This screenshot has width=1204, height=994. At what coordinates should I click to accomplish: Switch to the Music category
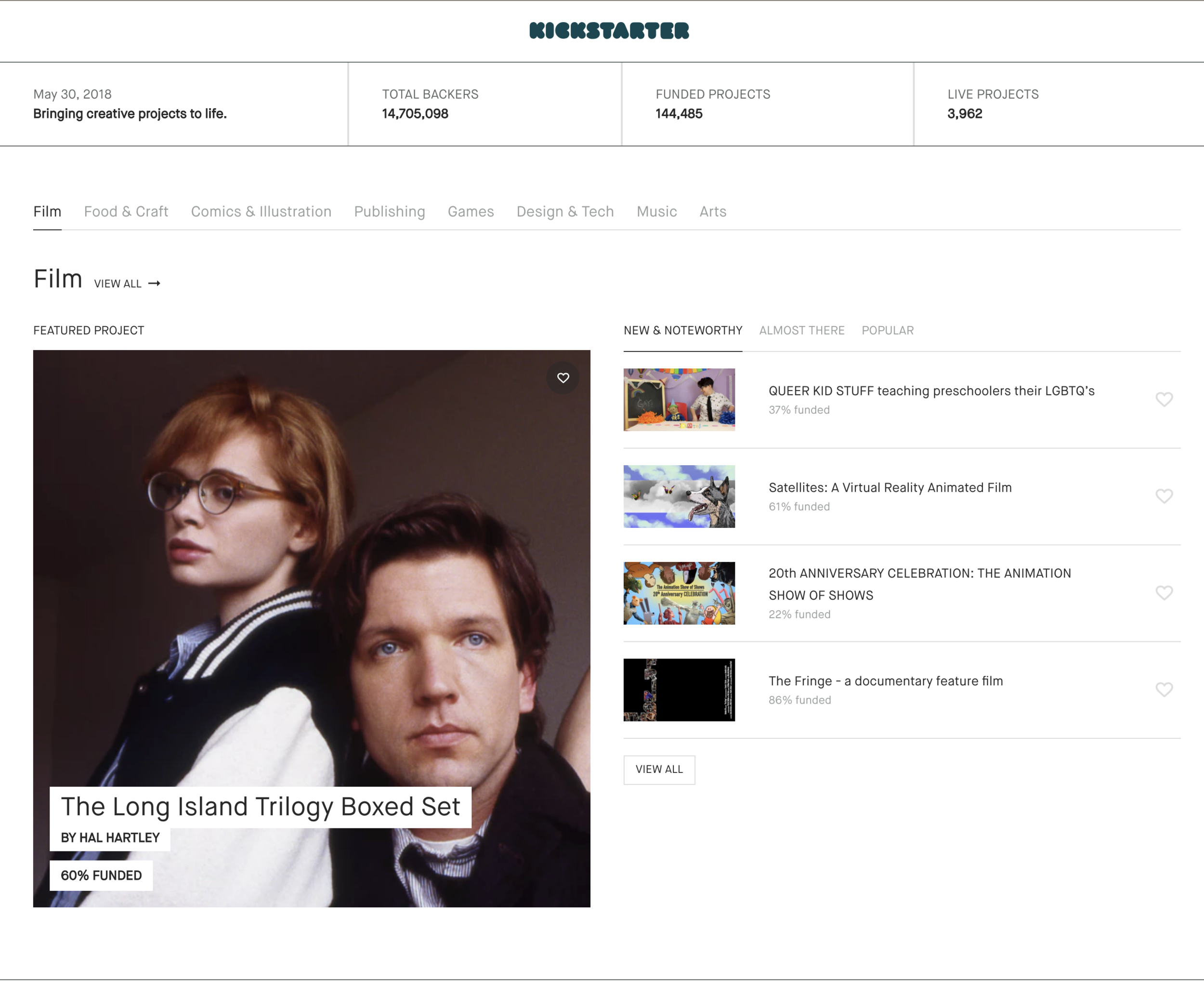point(657,212)
